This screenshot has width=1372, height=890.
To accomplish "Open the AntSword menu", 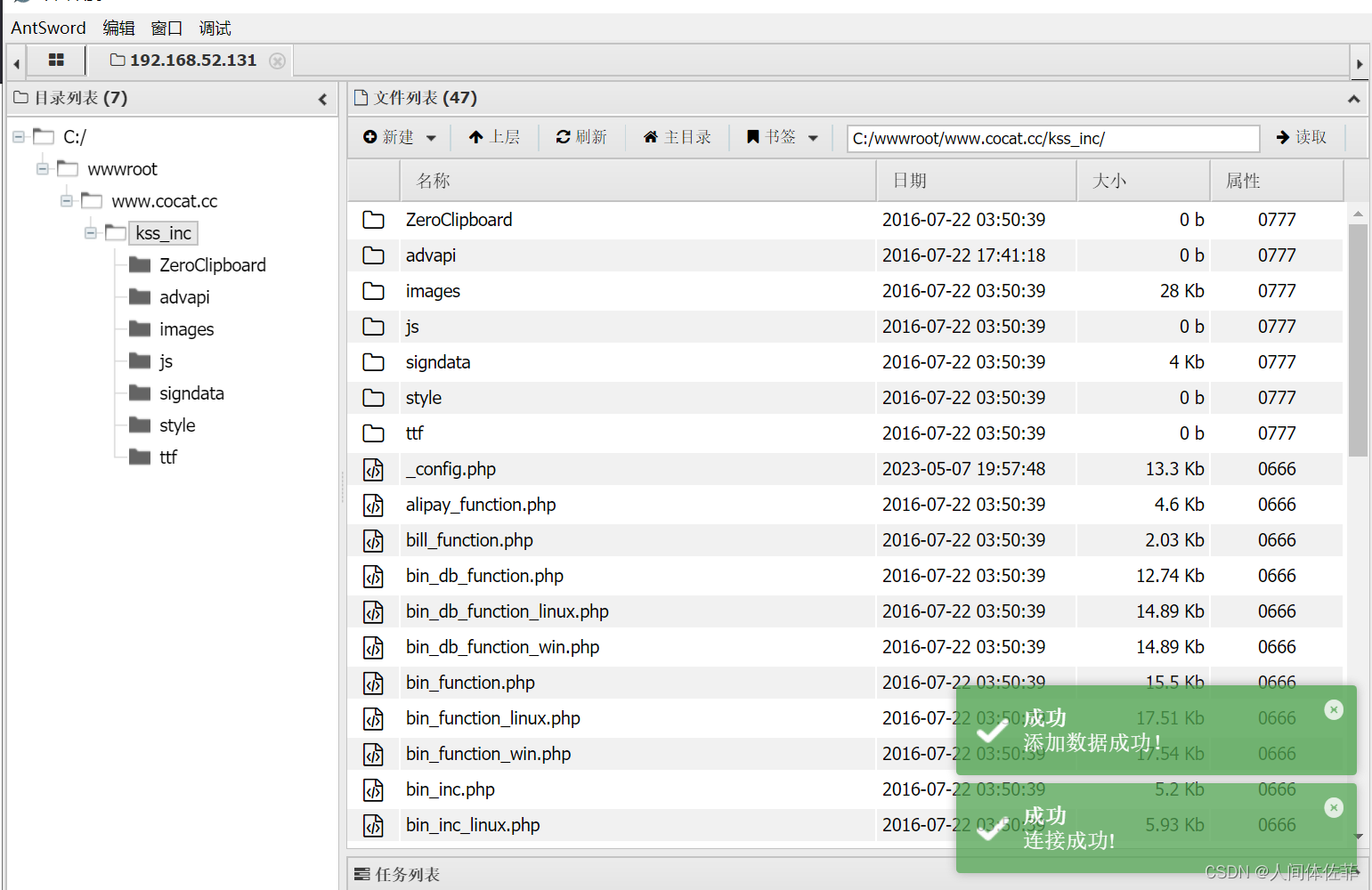I will coord(48,28).
